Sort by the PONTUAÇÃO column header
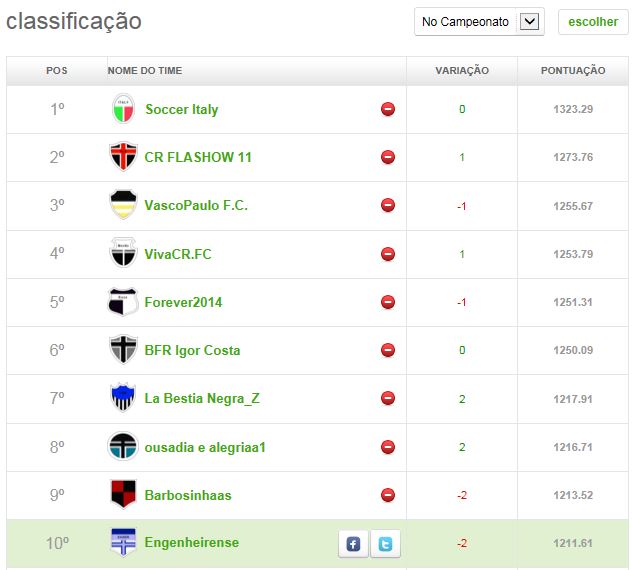Screen dimensions: 632x570 (573, 71)
